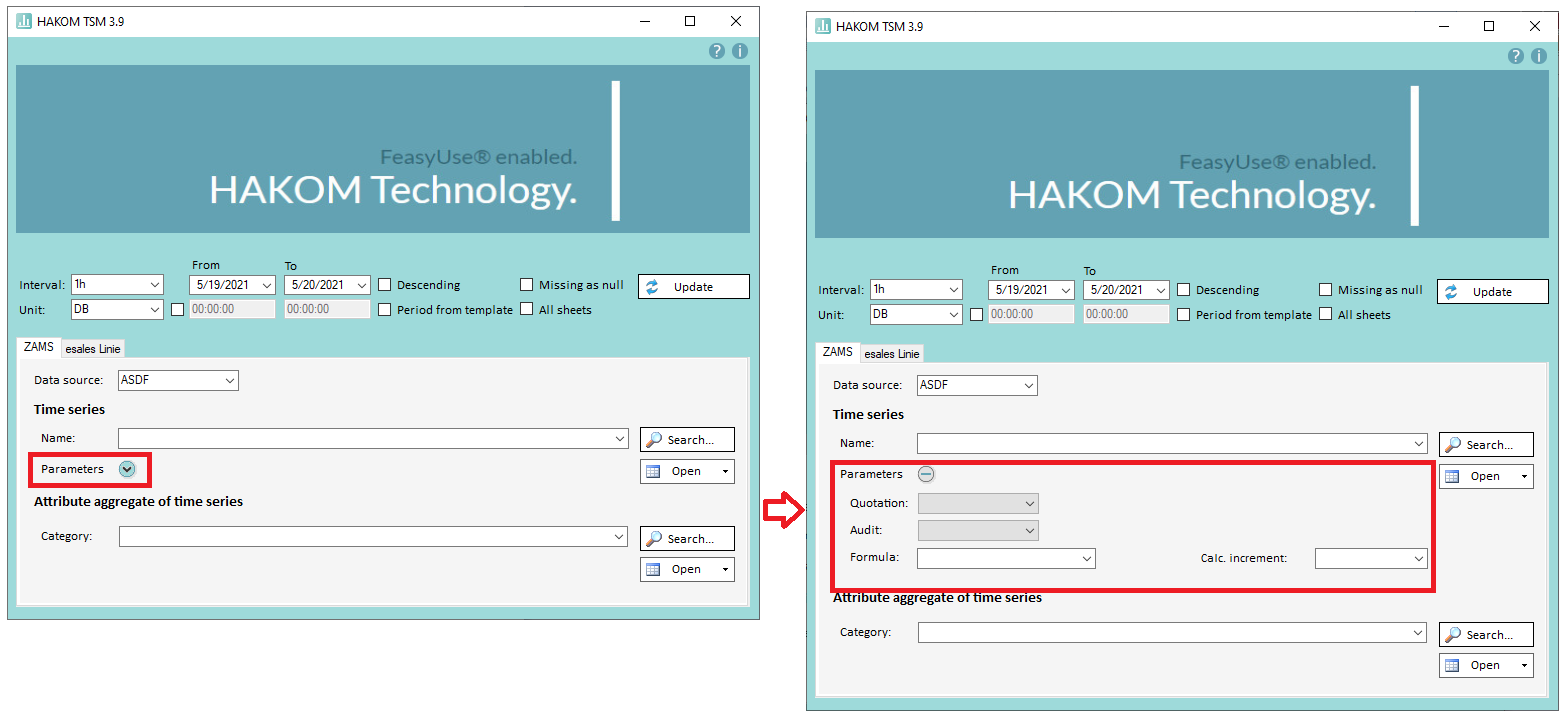Click HAKOM app icon in left window title bar
This screenshot has height=712, width=1565.
point(24,21)
